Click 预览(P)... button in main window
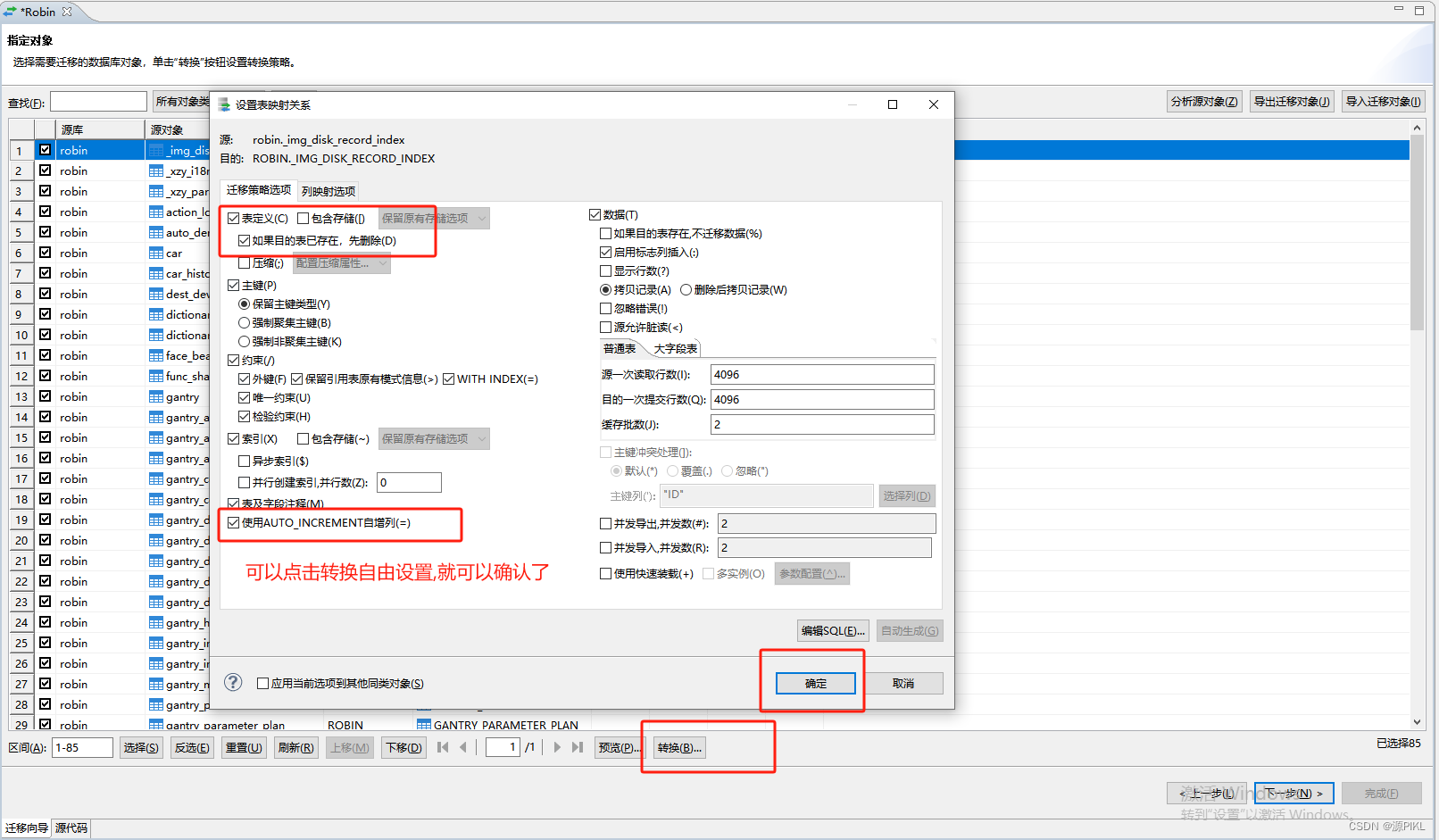1439x840 pixels. [618, 747]
